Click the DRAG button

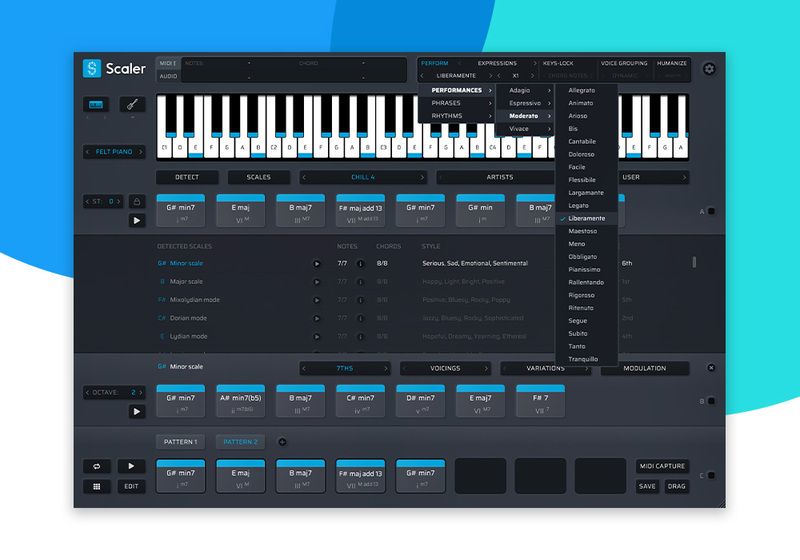click(x=677, y=487)
